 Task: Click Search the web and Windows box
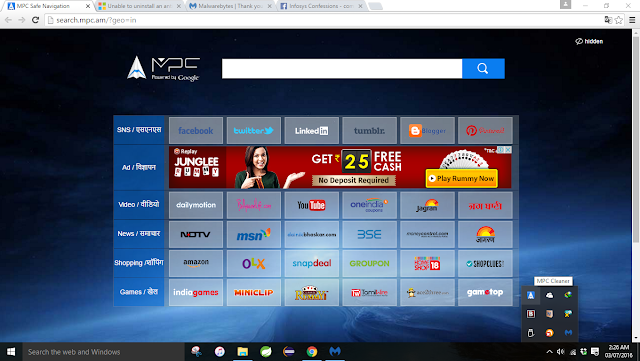104,352
